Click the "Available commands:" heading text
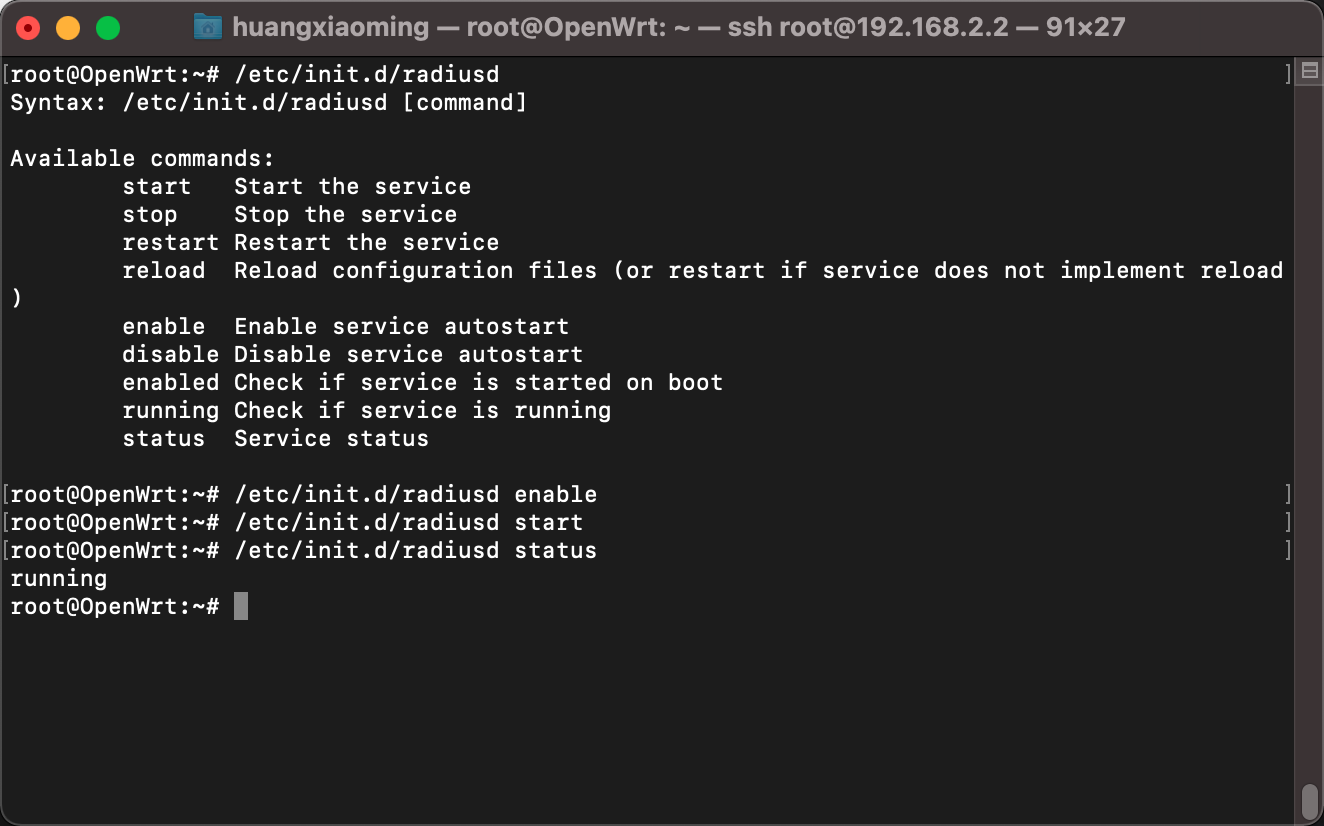Screen dimensions: 1324x826 (x=142, y=158)
